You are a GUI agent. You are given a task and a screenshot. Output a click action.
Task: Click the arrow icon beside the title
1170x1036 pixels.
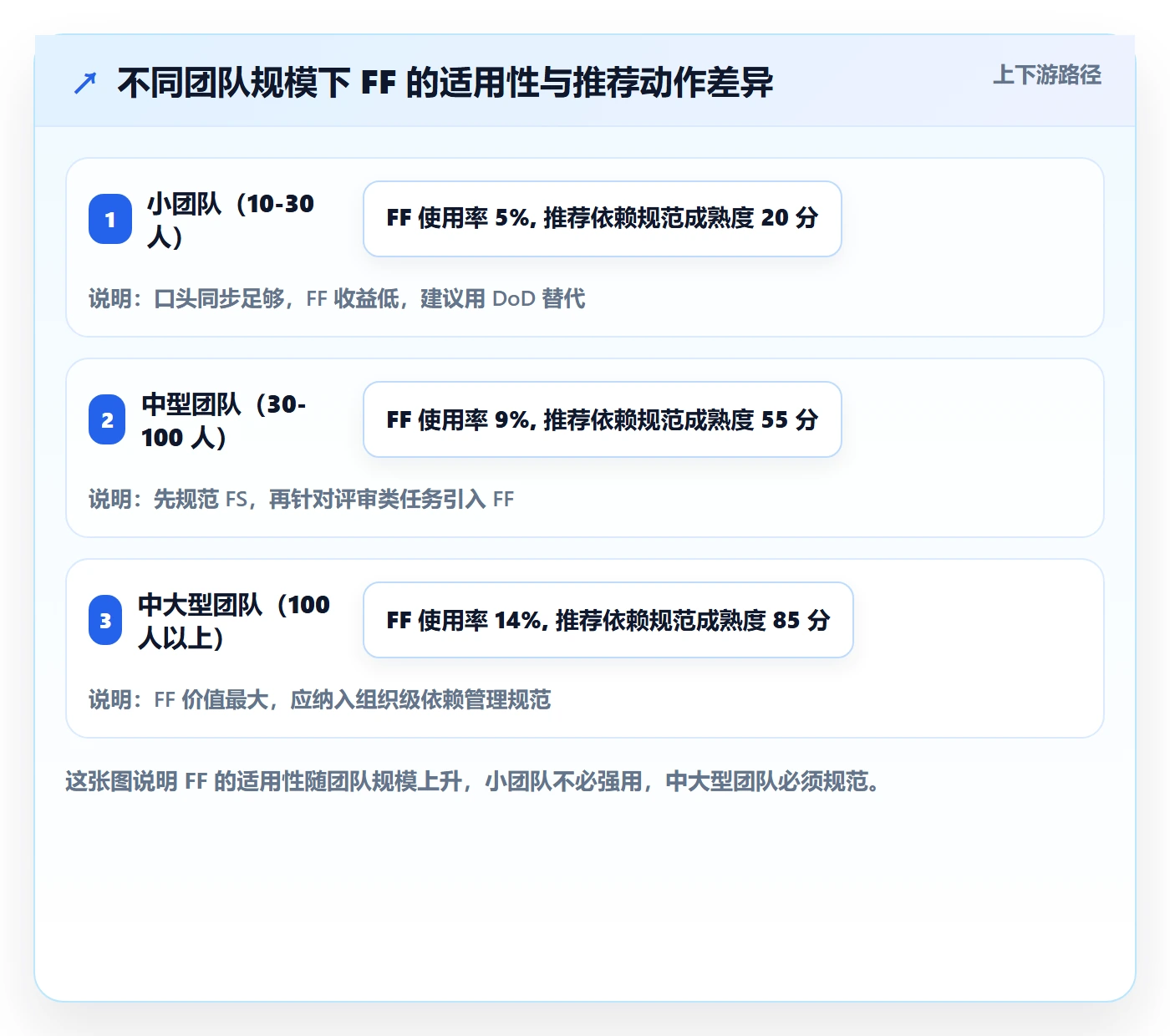[85, 83]
